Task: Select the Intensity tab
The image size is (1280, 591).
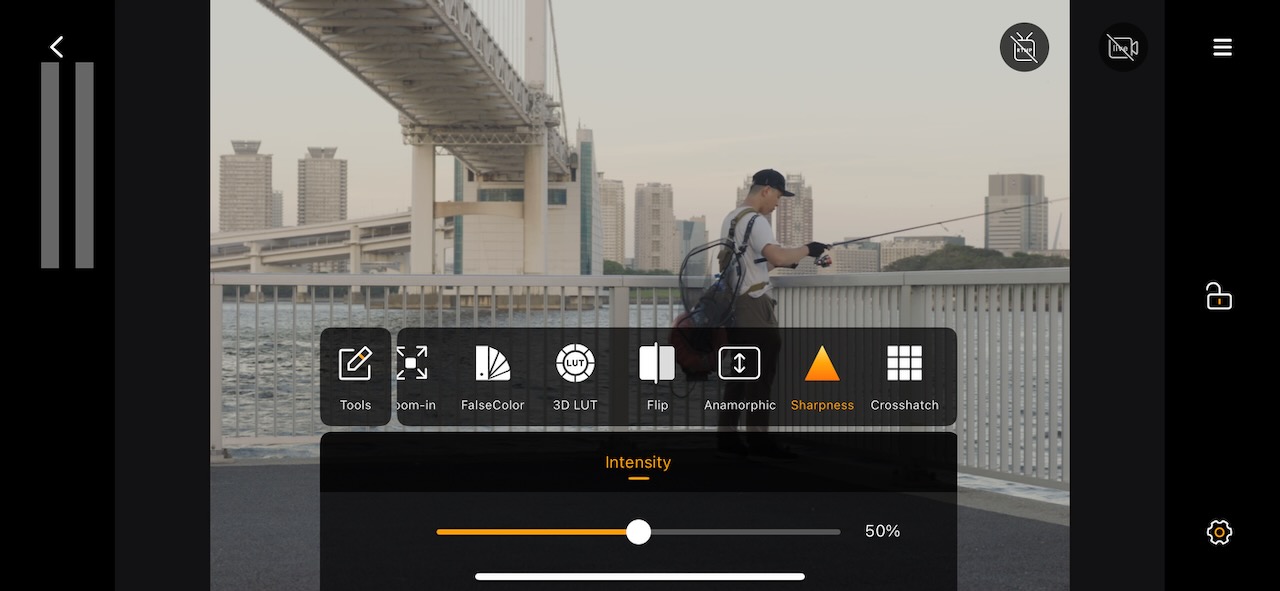Action: 638,463
